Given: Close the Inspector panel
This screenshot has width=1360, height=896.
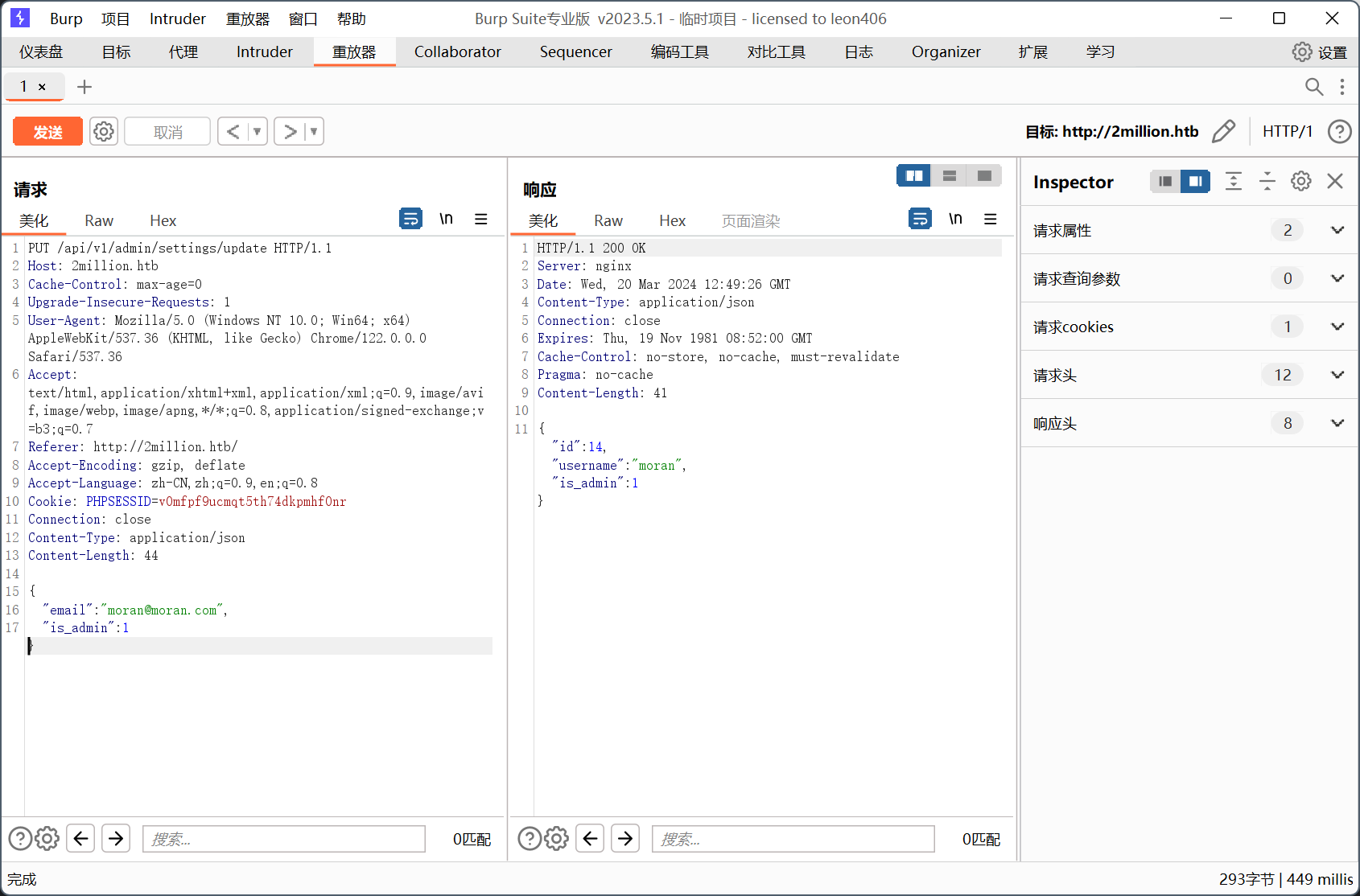Looking at the screenshot, I should 1335,182.
